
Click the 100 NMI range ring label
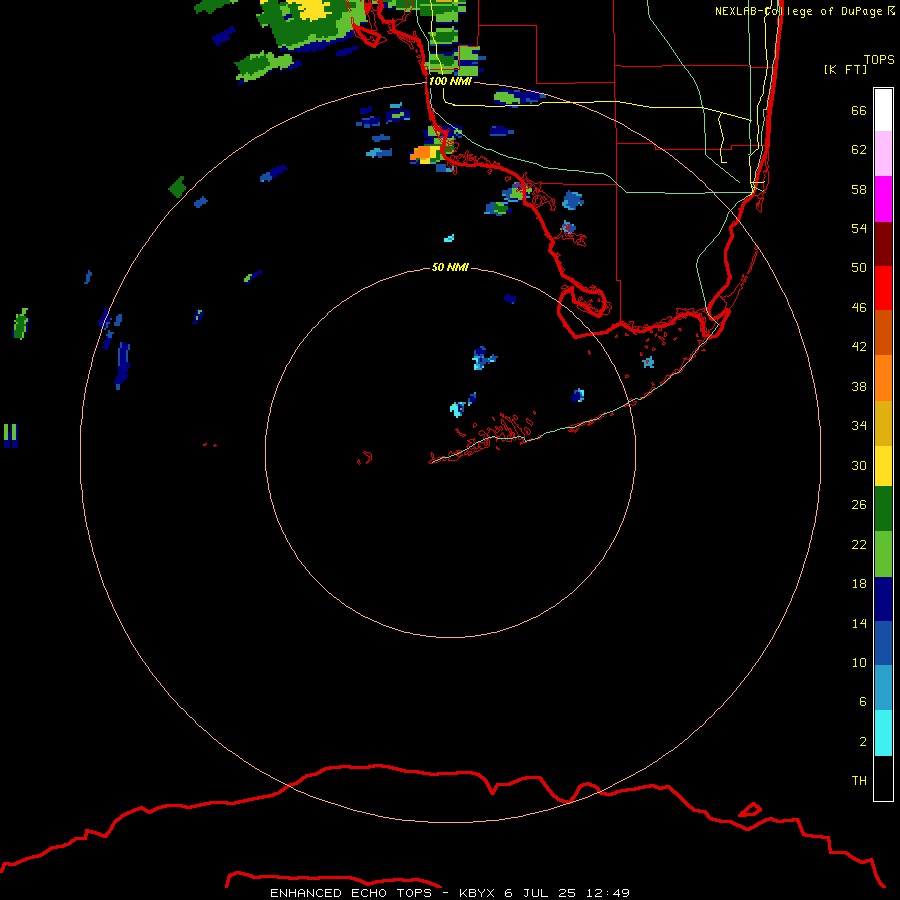click(x=450, y=81)
